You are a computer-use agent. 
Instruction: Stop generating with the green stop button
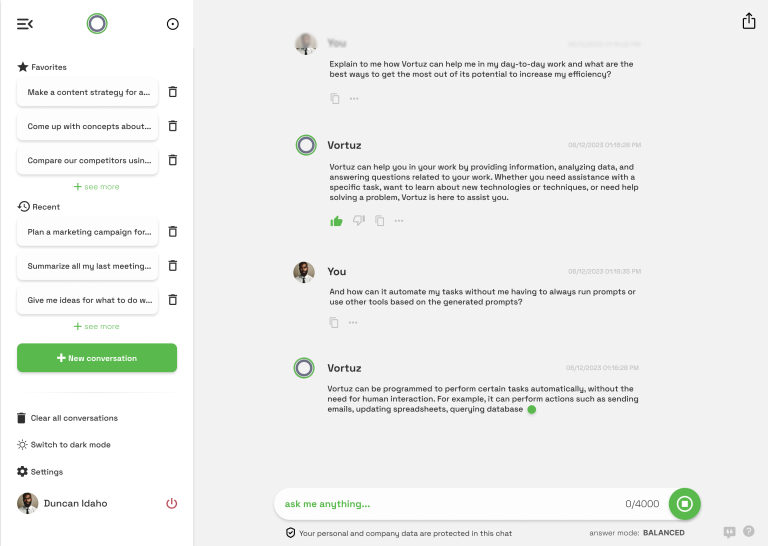pos(684,503)
